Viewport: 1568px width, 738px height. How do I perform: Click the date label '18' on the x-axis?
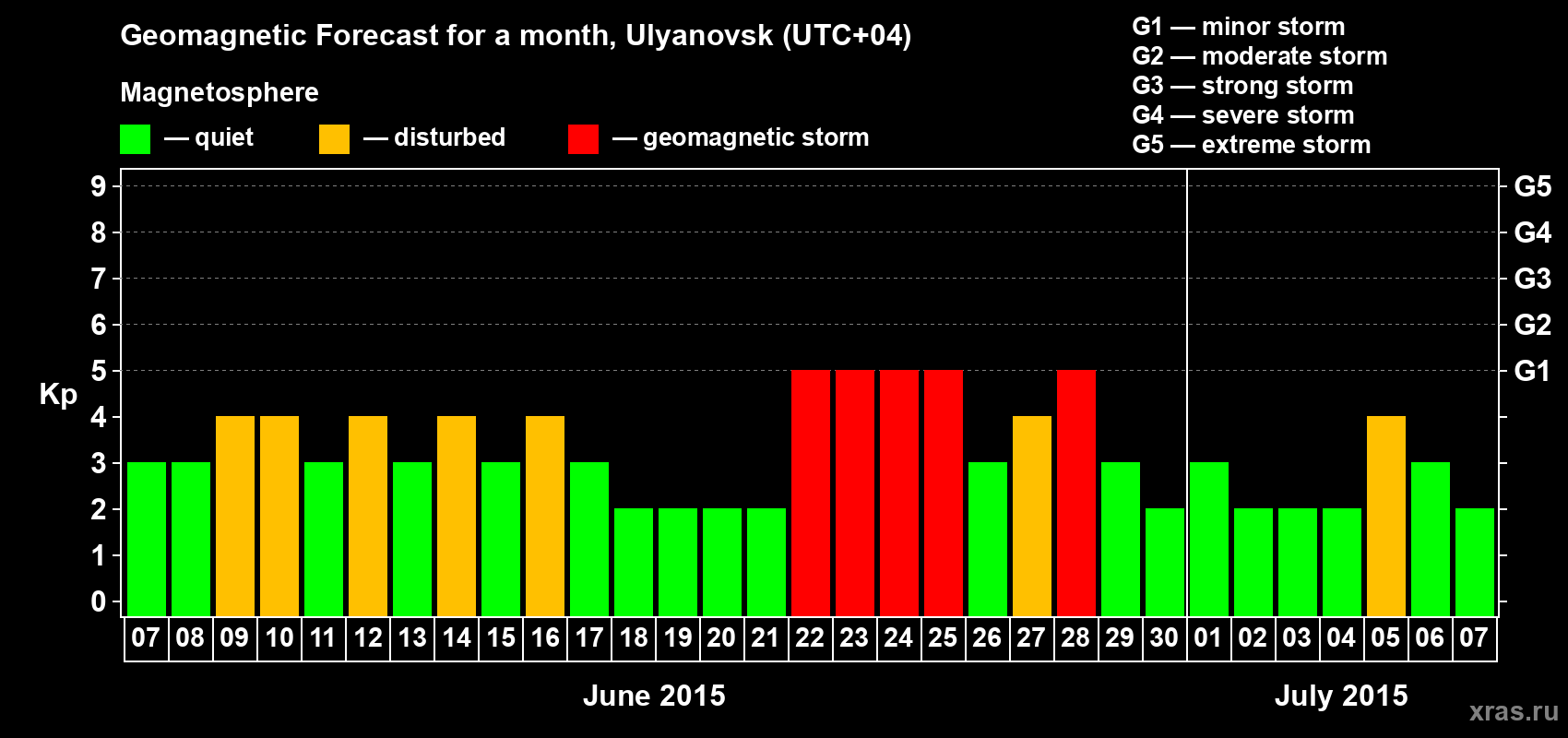pyautogui.click(x=634, y=638)
